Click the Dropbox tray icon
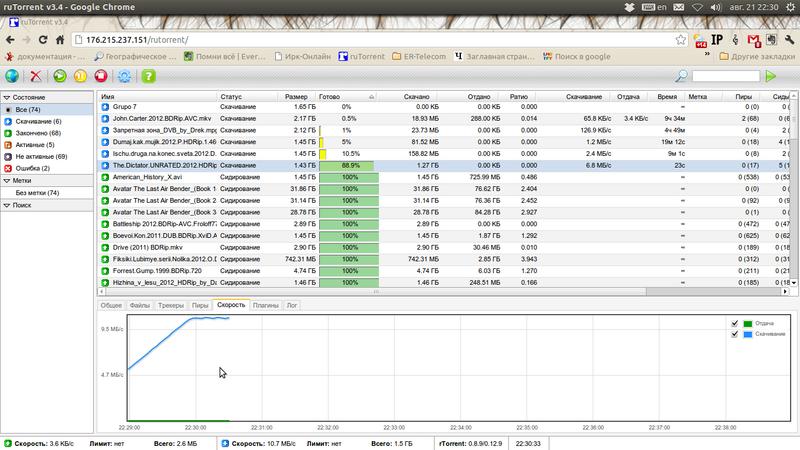Screen dimensions: 800x450 pos(630,7)
